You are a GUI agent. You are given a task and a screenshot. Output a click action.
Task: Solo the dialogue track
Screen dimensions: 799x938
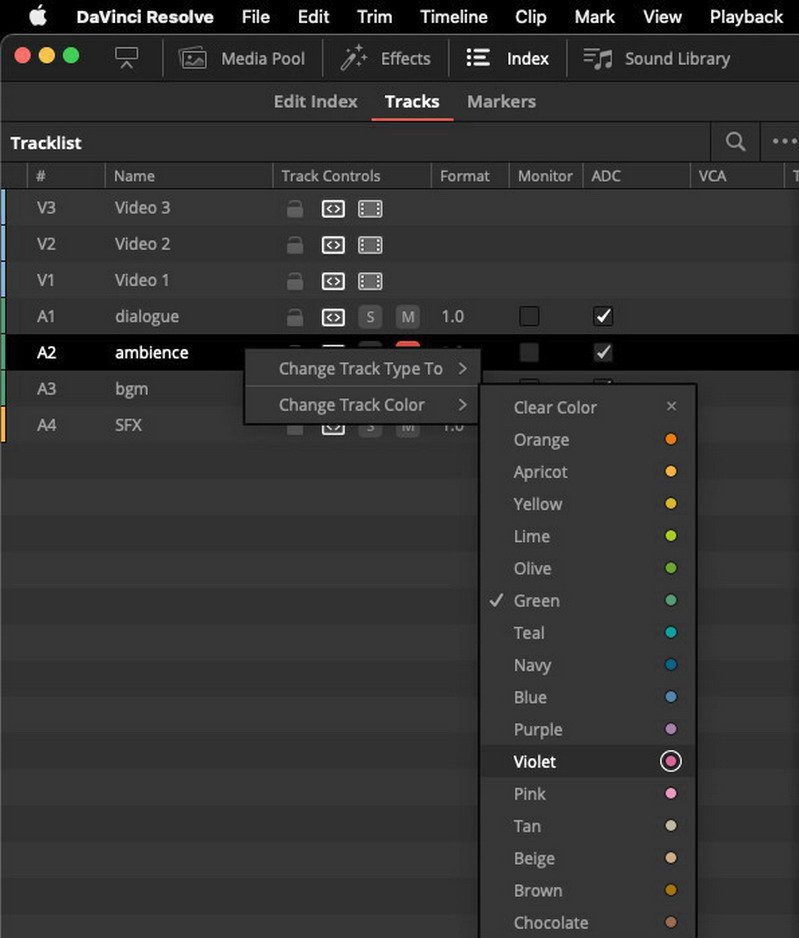coord(370,316)
